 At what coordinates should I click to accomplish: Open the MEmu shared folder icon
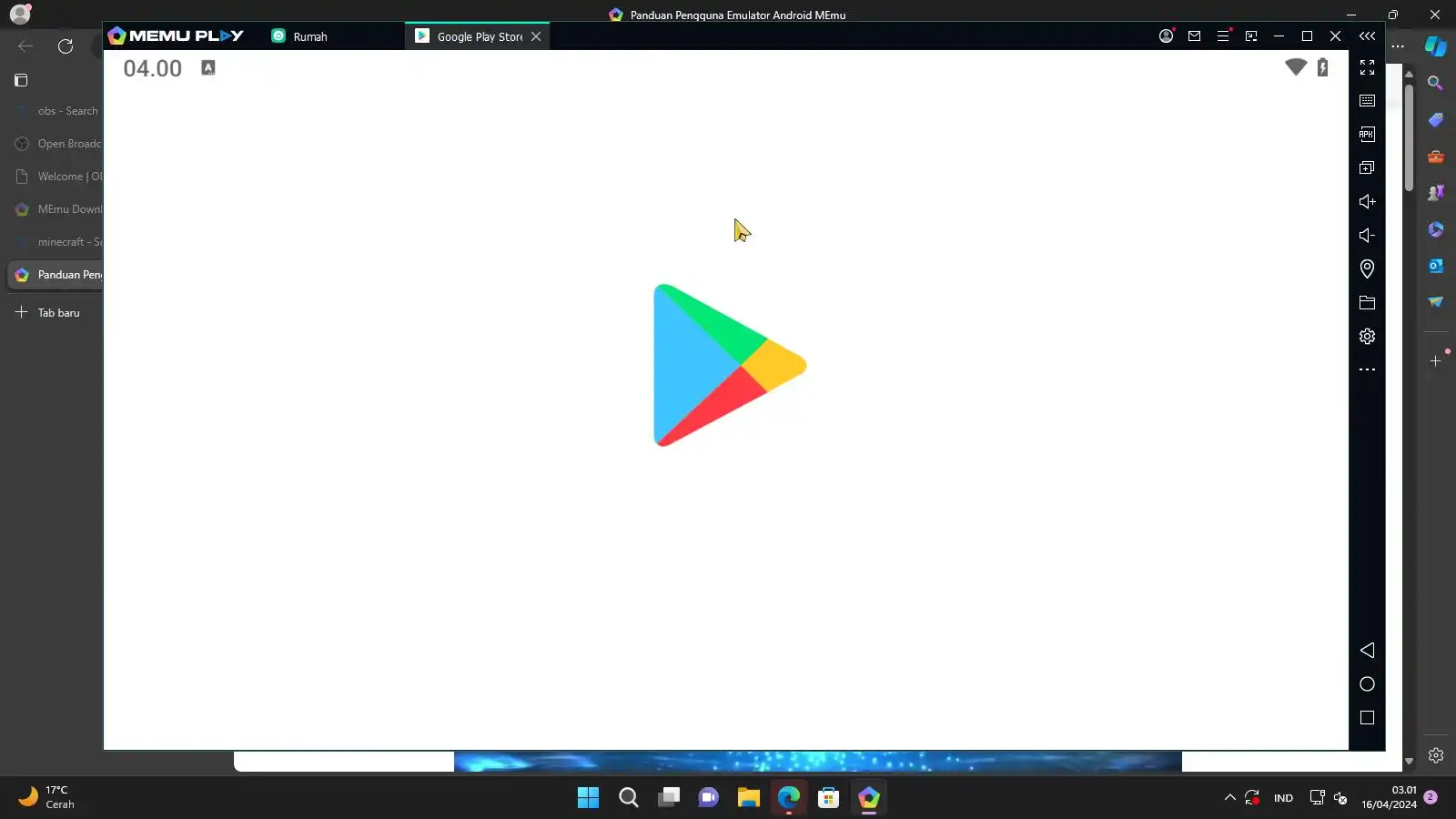[1367, 302]
